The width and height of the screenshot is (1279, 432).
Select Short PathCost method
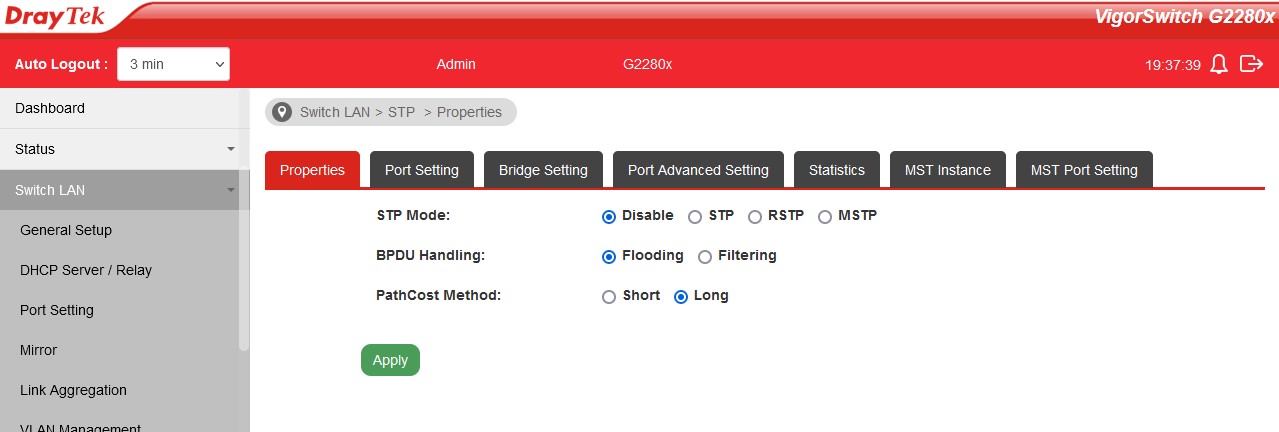click(609, 296)
